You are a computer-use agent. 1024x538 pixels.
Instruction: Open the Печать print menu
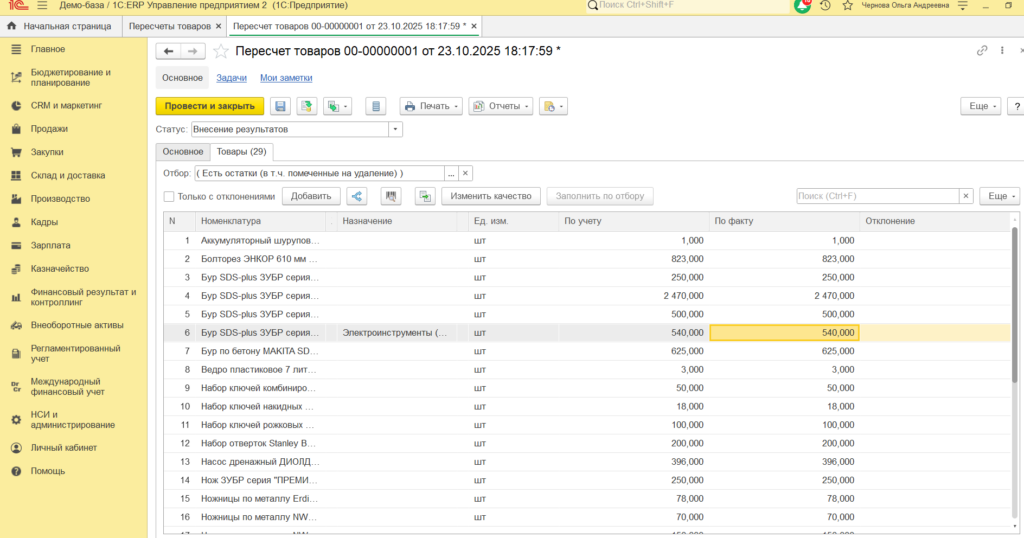coord(431,106)
